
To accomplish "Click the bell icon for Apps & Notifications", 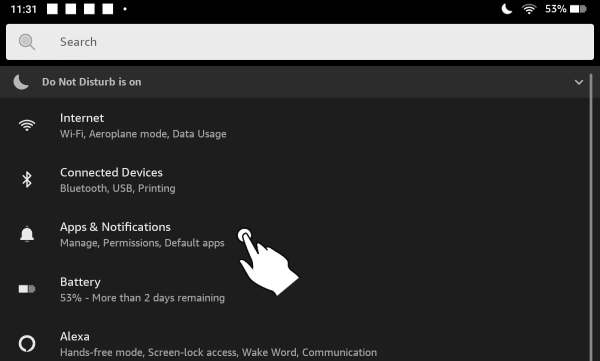I will [x=27, y=234].
